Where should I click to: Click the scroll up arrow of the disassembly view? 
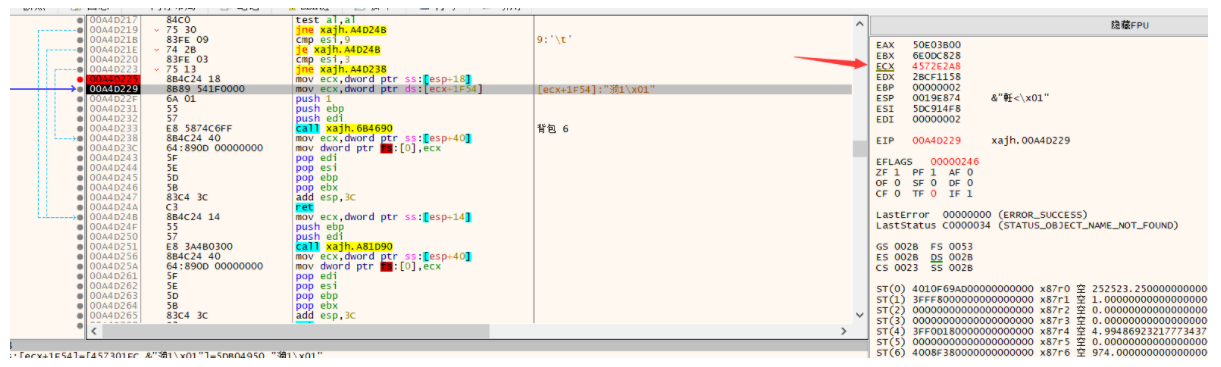(859, 22)
